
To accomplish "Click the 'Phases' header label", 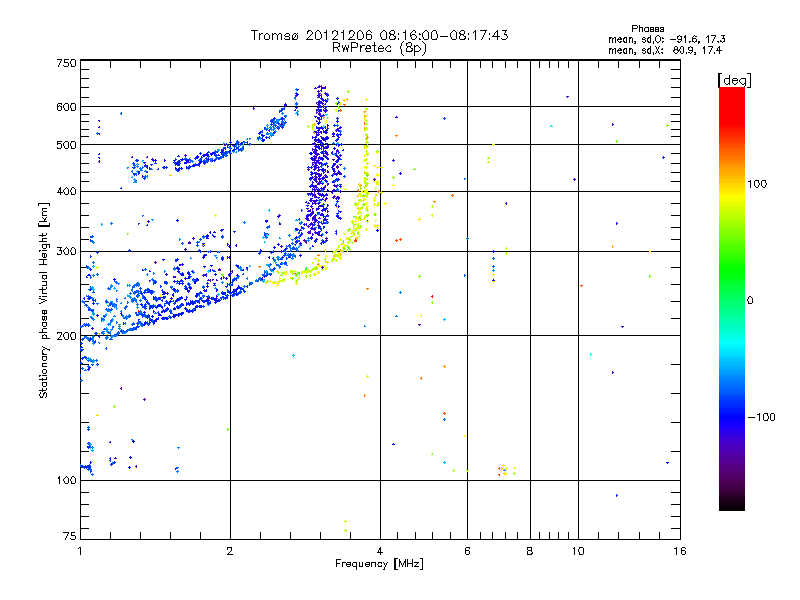I will tap(647, 29).
